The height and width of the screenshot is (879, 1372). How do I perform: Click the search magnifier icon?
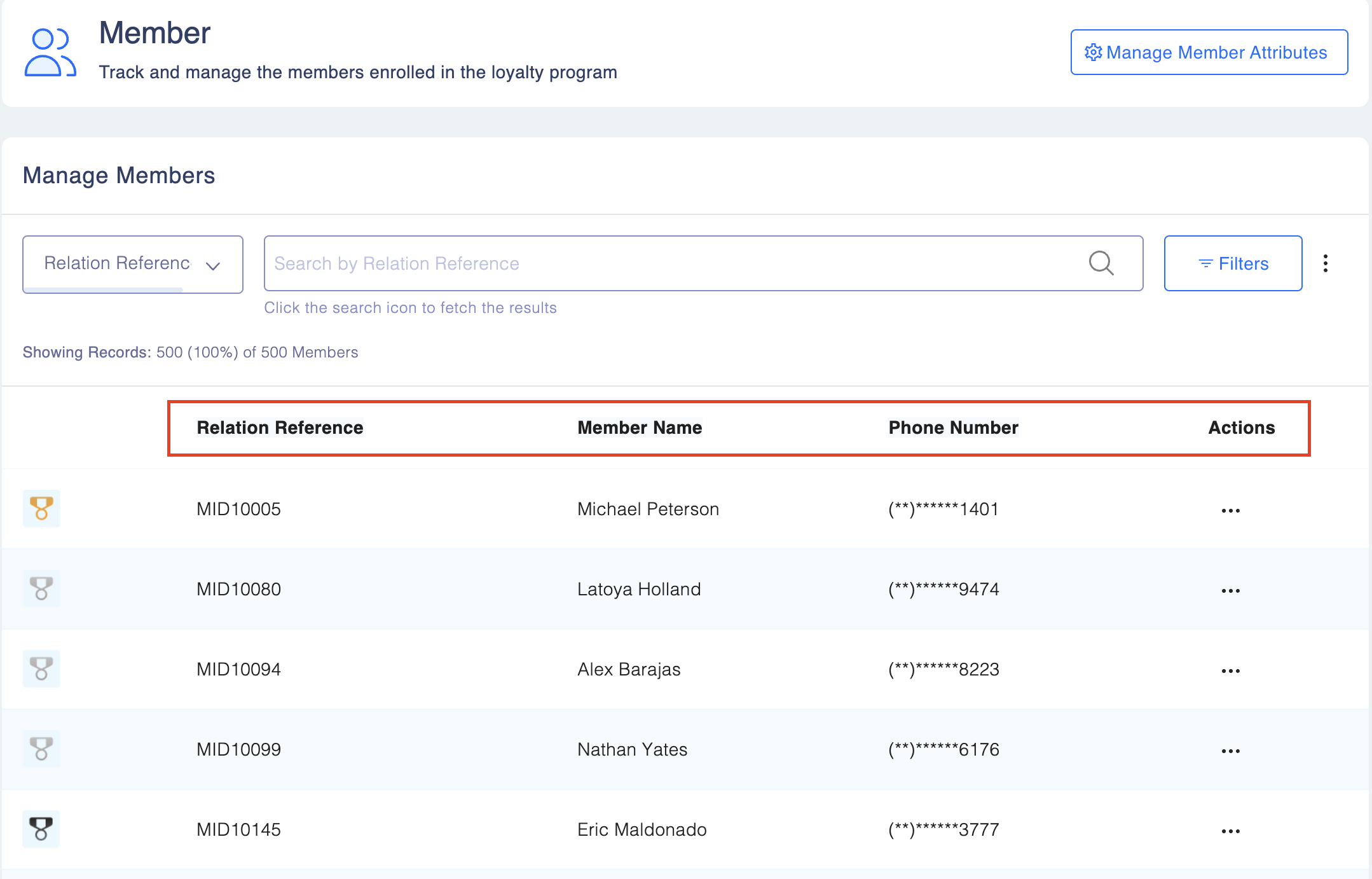(x=1101, y=263)
